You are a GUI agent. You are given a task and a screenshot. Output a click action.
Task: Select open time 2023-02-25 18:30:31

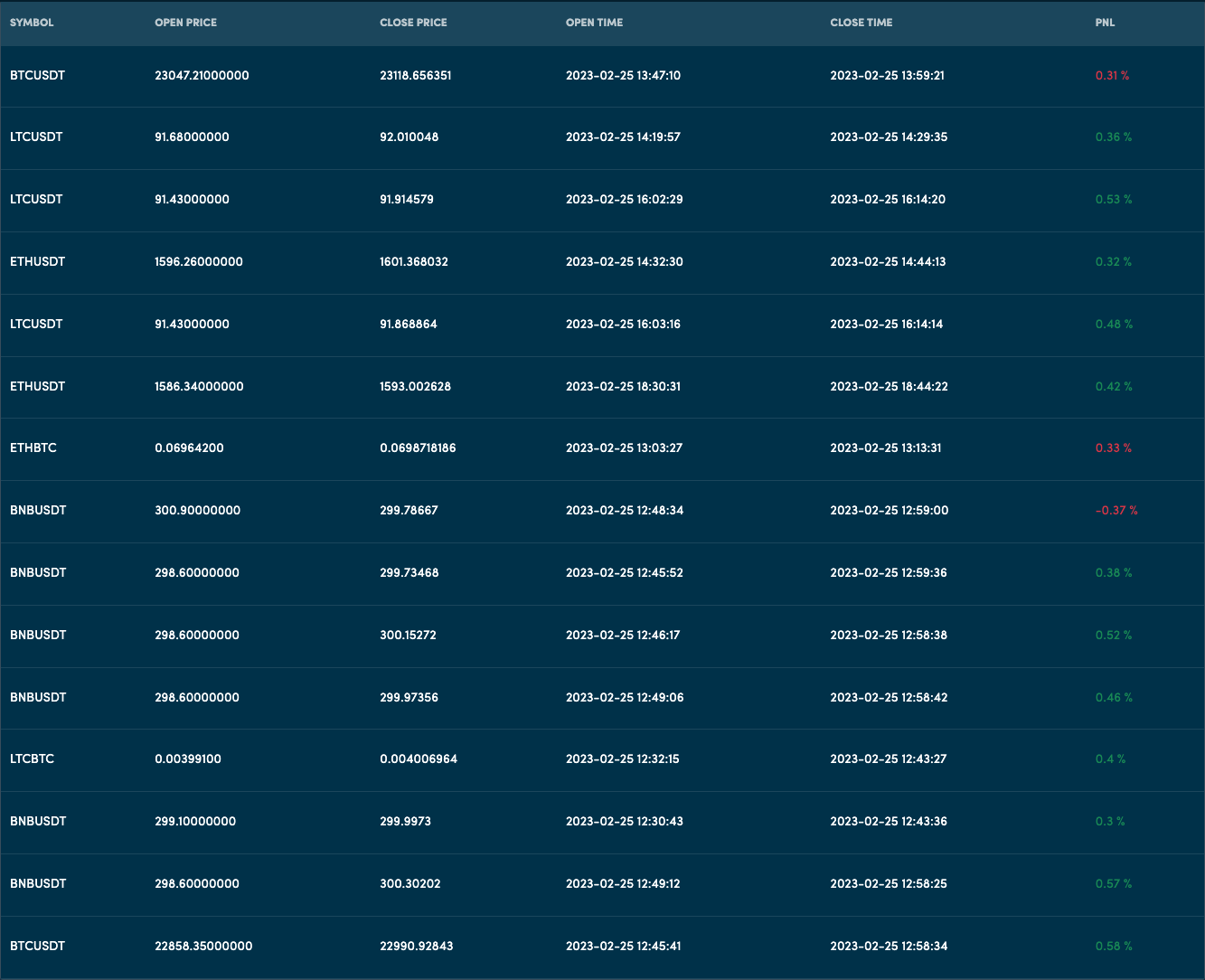pos(623,386)
